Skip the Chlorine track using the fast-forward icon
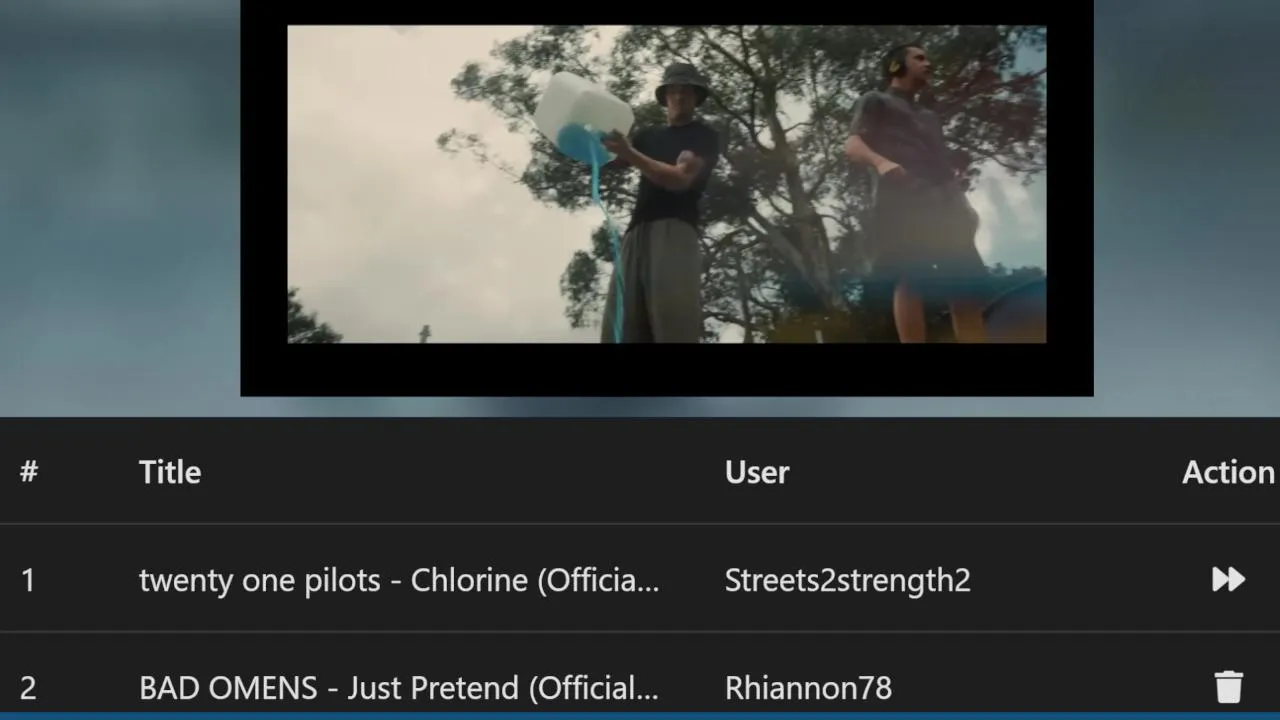 pos(1228,579)
